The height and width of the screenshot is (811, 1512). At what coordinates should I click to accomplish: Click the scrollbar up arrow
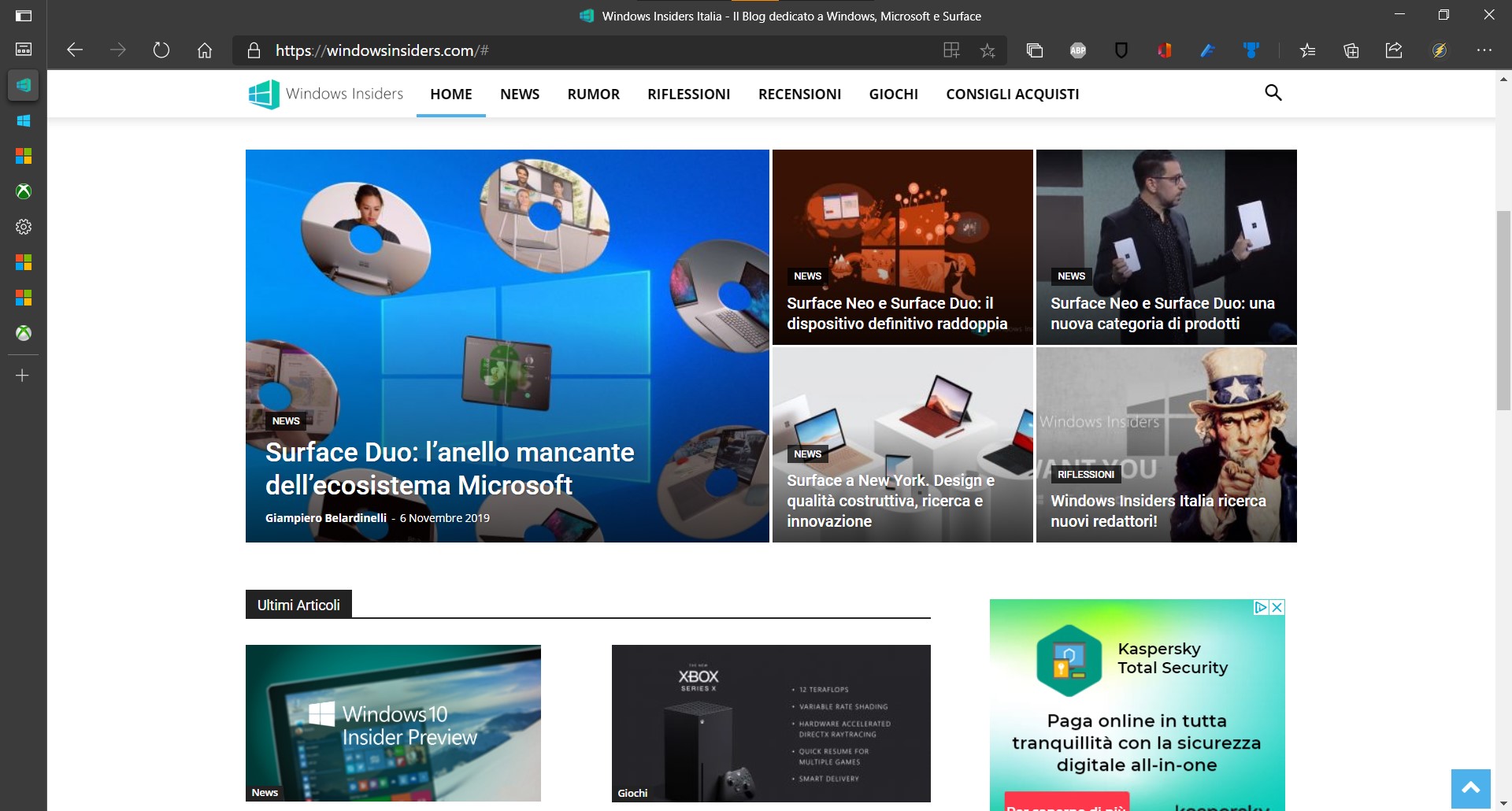[x=1503, y=79]
